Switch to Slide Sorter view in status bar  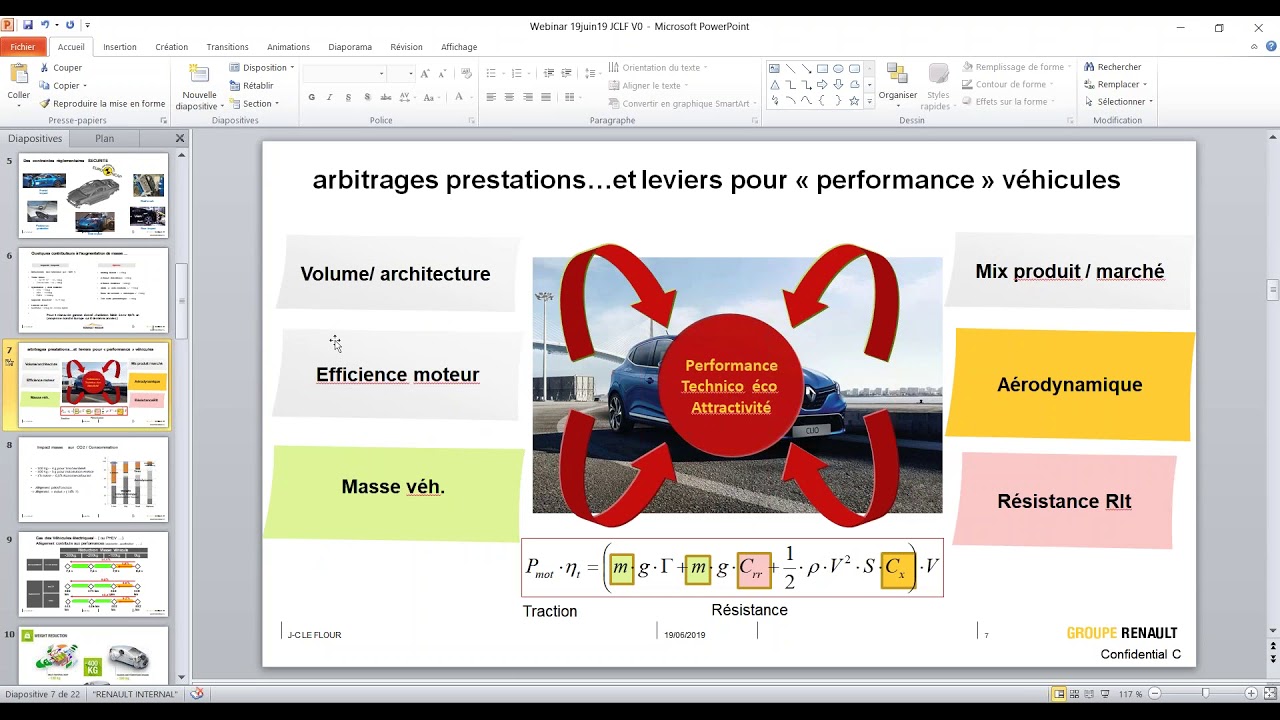tap(1075, 694)
